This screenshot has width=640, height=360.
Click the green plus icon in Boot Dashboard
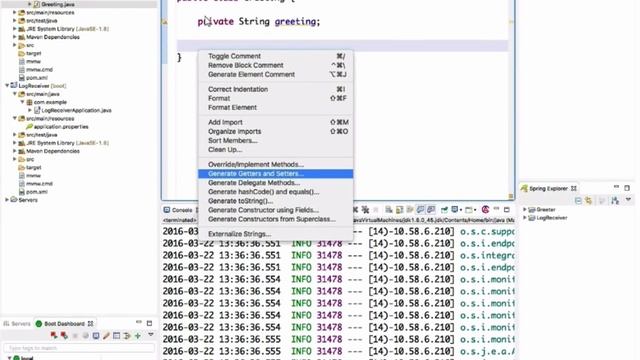(x=138, y=336)
